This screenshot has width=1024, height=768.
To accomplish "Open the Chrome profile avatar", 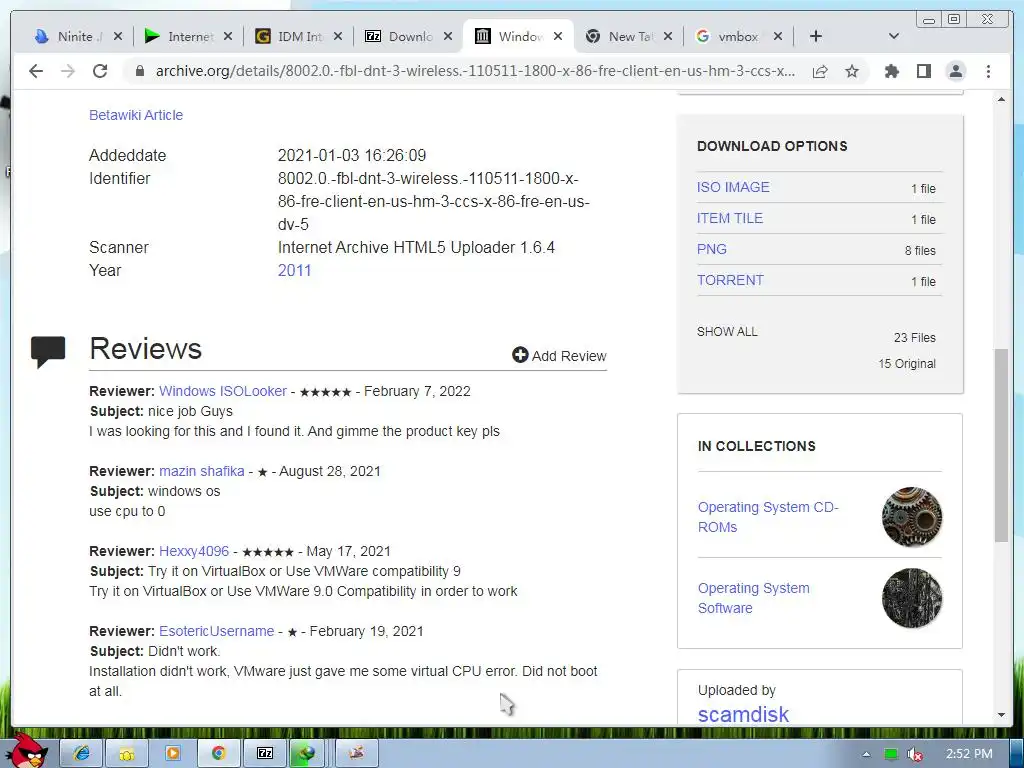I will pyautogui.click(x=955, y=71).
